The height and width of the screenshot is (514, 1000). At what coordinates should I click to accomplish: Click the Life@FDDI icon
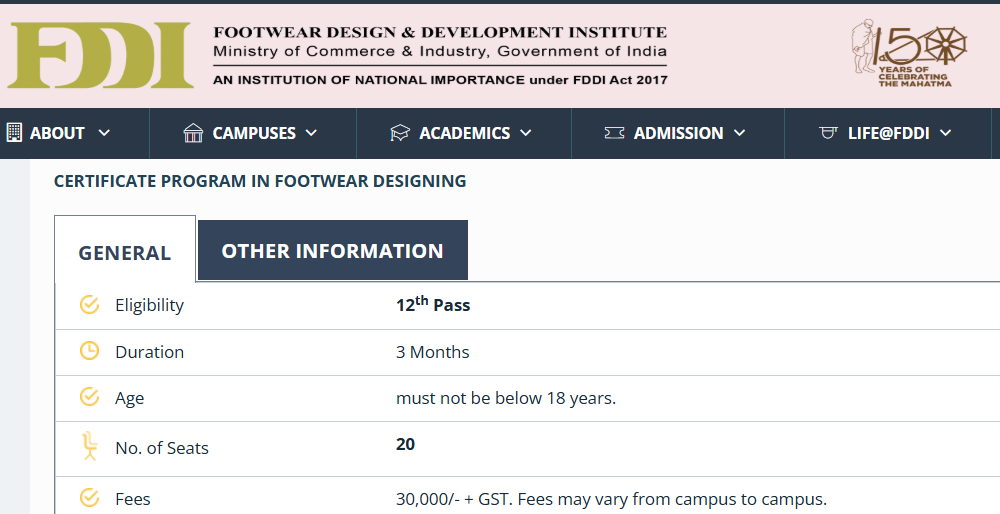[x=827, y=133]
